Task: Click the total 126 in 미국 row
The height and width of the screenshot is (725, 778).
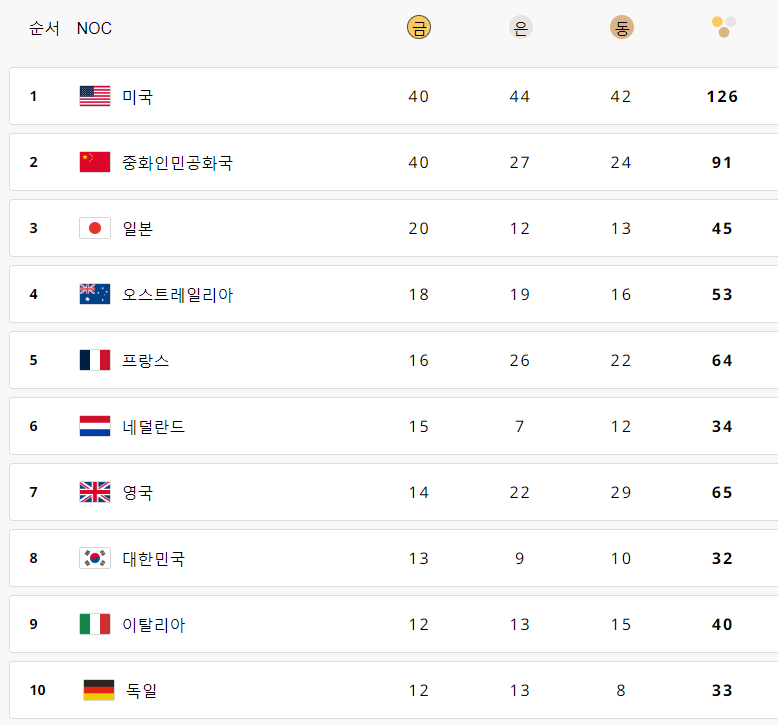Action: tap(722, 96)
